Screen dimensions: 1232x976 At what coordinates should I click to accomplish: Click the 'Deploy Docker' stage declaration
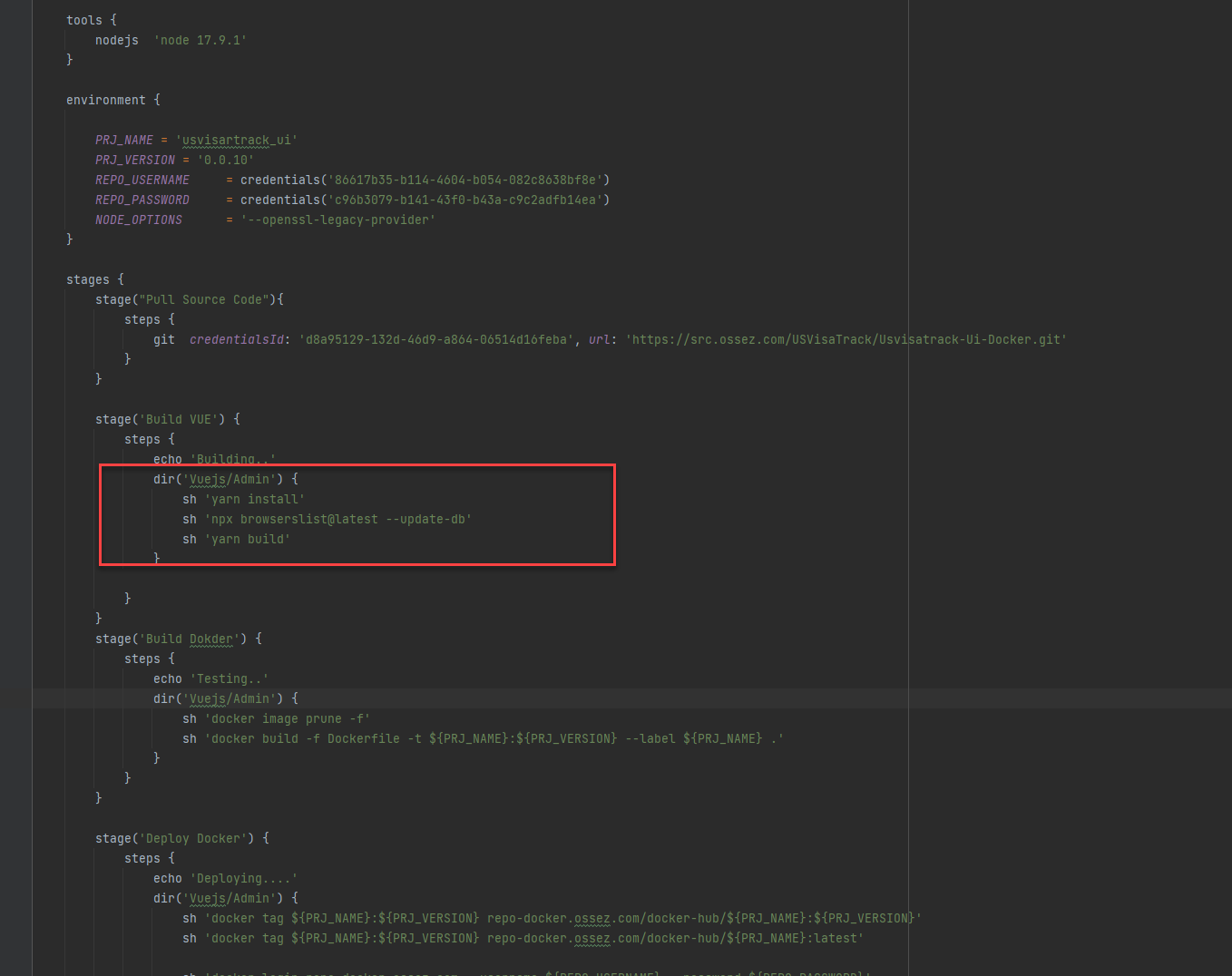pos(181,838)
